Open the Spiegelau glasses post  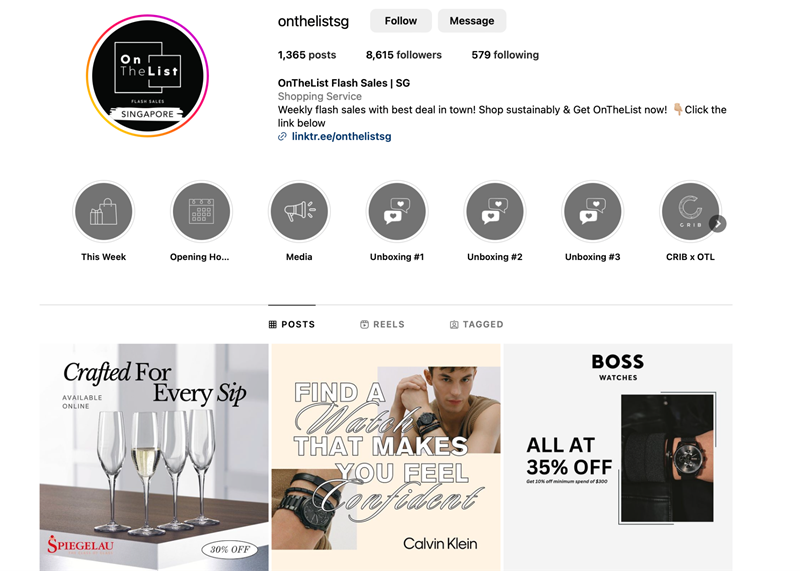154,457
